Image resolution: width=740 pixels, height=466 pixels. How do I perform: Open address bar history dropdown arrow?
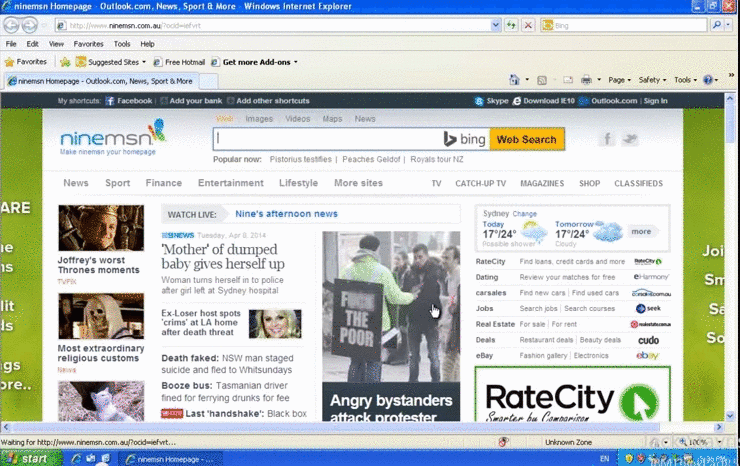[x=496, y=25]
